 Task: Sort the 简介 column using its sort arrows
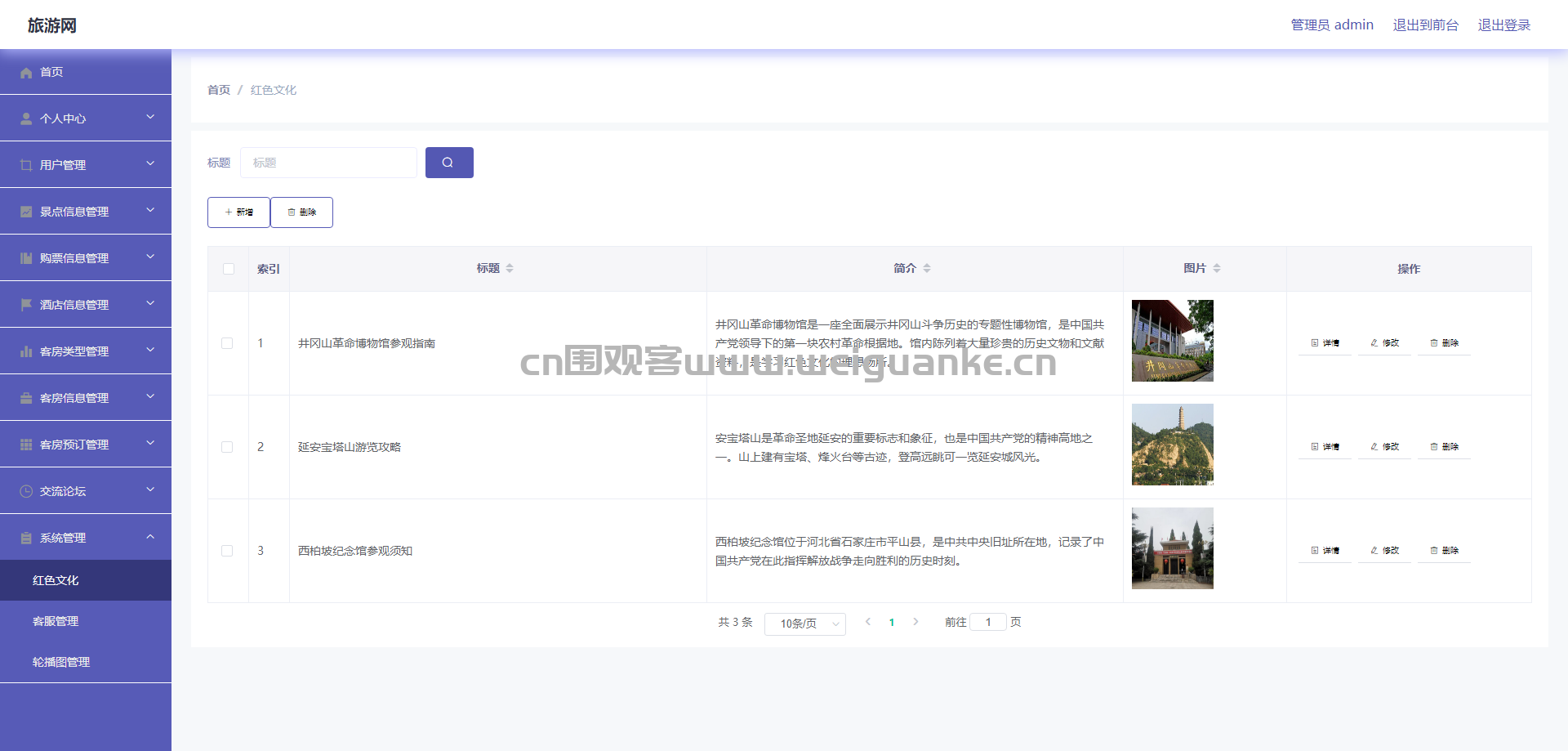[927, 268]
